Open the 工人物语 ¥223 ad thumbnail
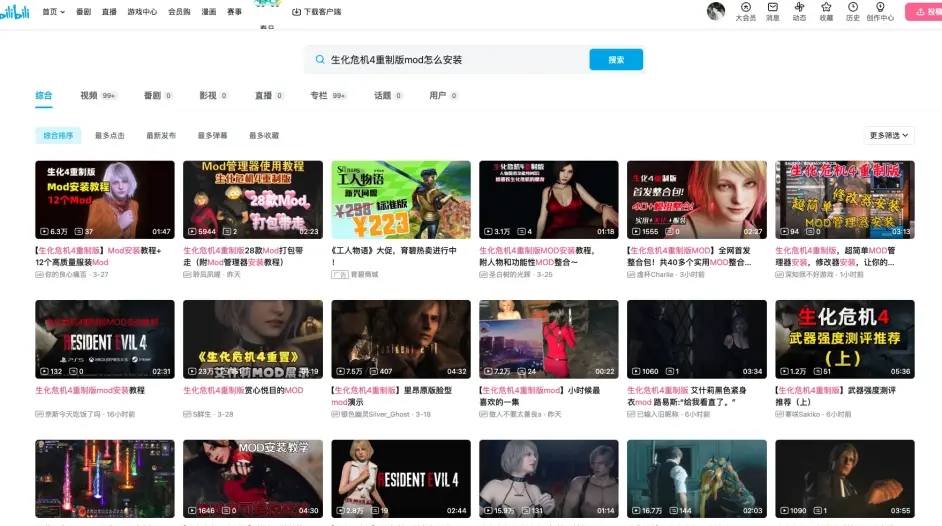 pyautogui.click(x=401, y=200)
